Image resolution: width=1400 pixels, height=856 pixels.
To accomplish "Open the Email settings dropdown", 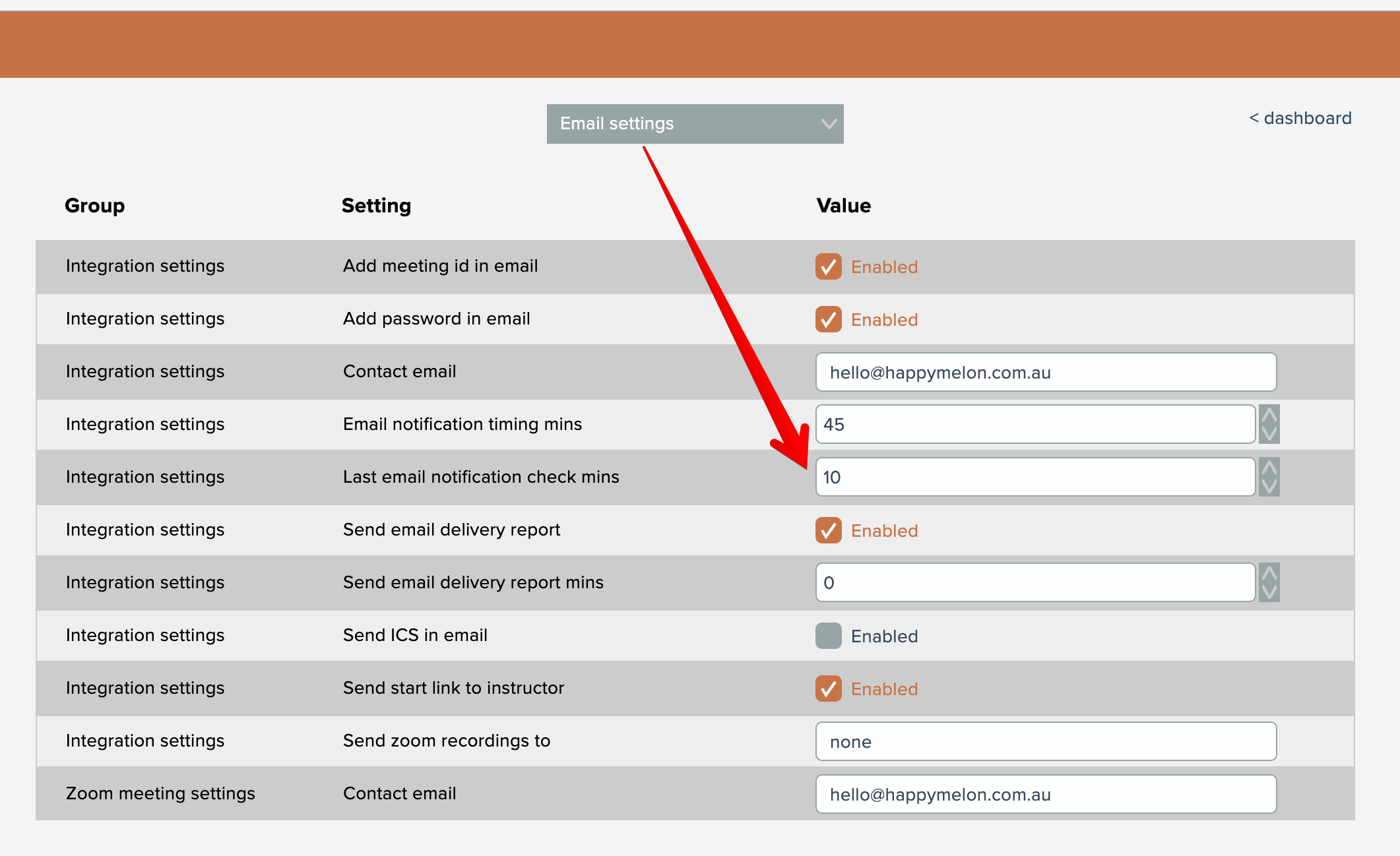I will coord(694,124).
